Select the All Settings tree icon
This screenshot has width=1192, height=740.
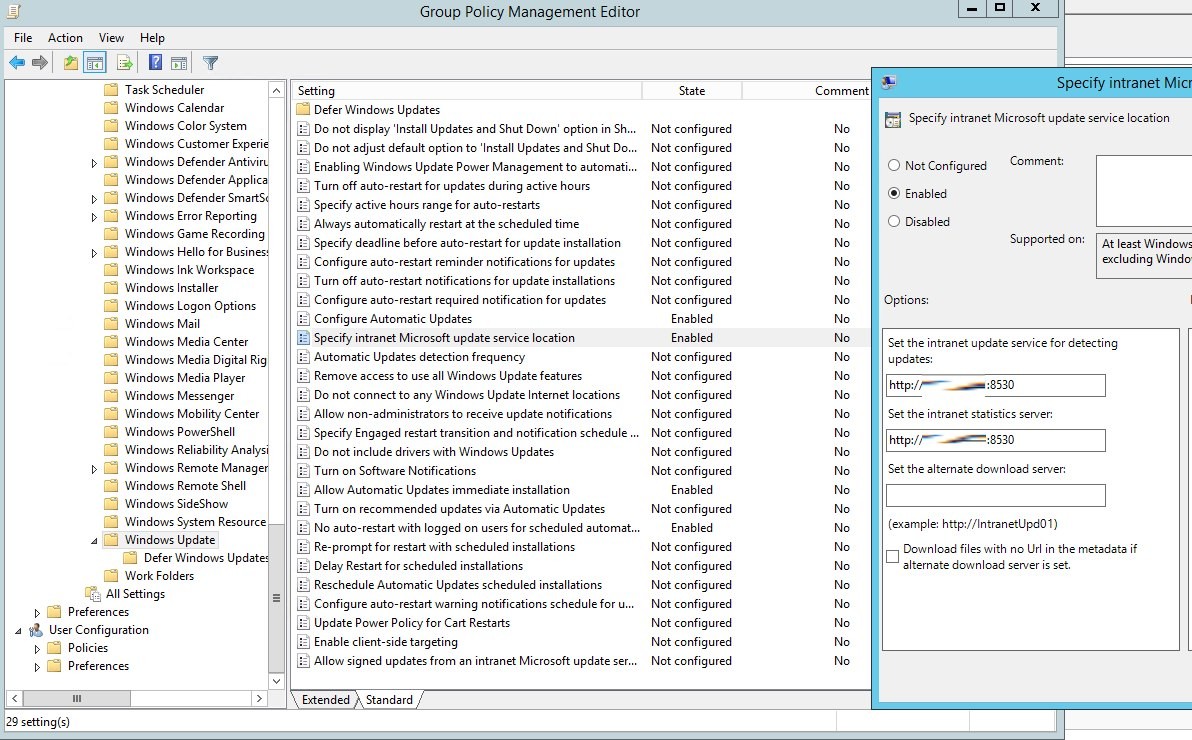tap(93, 594)
